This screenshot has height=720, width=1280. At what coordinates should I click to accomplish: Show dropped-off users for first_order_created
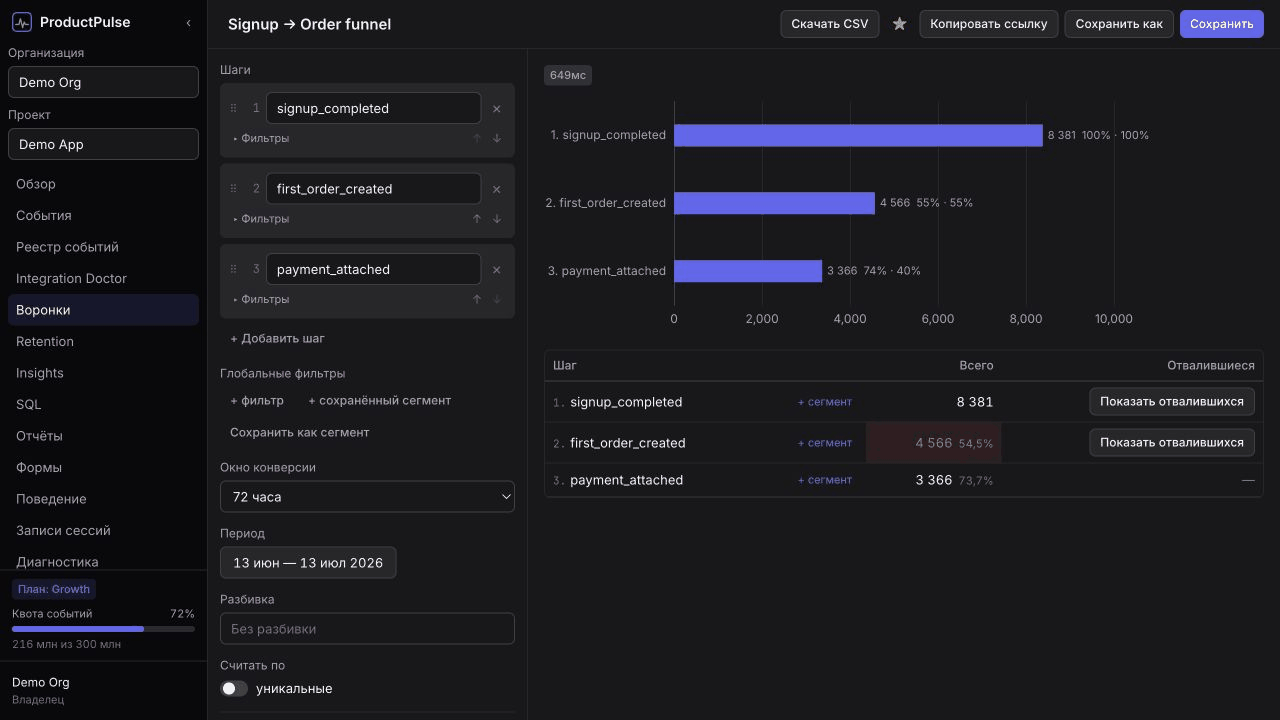[1172, 442]
